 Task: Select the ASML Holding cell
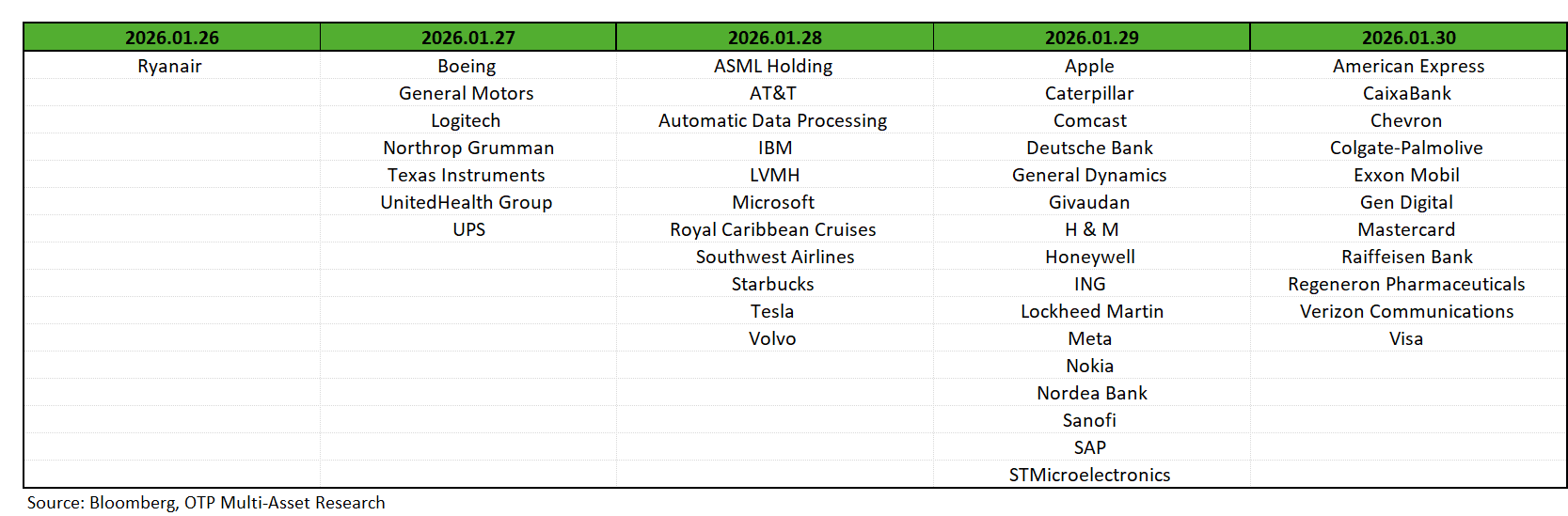pos(773,66)
